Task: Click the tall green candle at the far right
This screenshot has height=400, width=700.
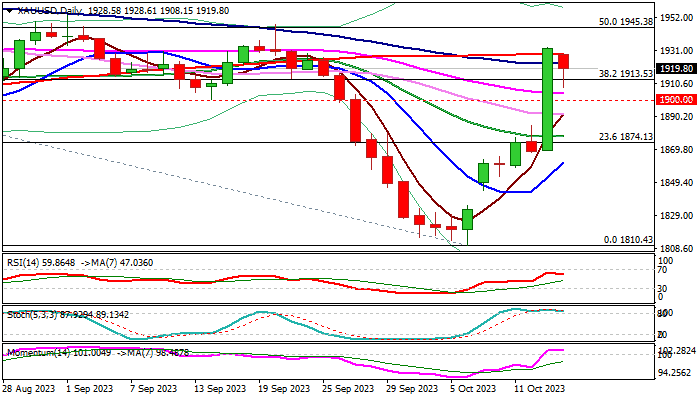Action: (548, 98)
